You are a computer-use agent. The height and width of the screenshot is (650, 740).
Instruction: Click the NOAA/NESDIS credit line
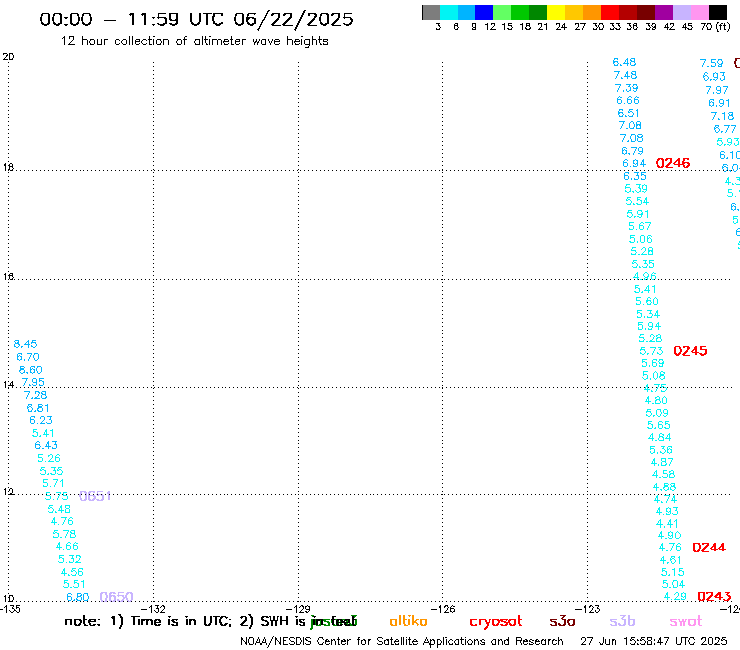tap(402, 642)
